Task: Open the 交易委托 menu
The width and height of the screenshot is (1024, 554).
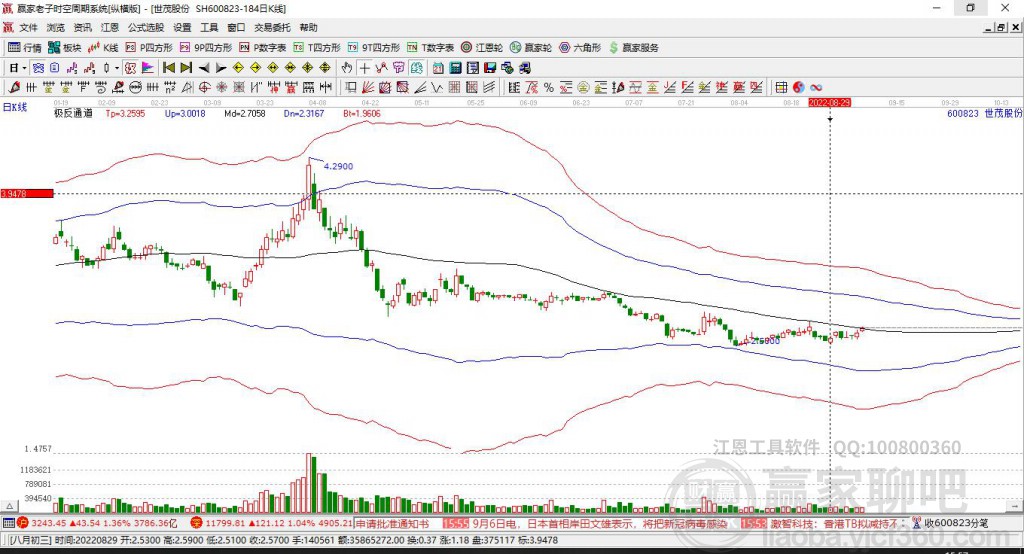Action: (272, 27)
